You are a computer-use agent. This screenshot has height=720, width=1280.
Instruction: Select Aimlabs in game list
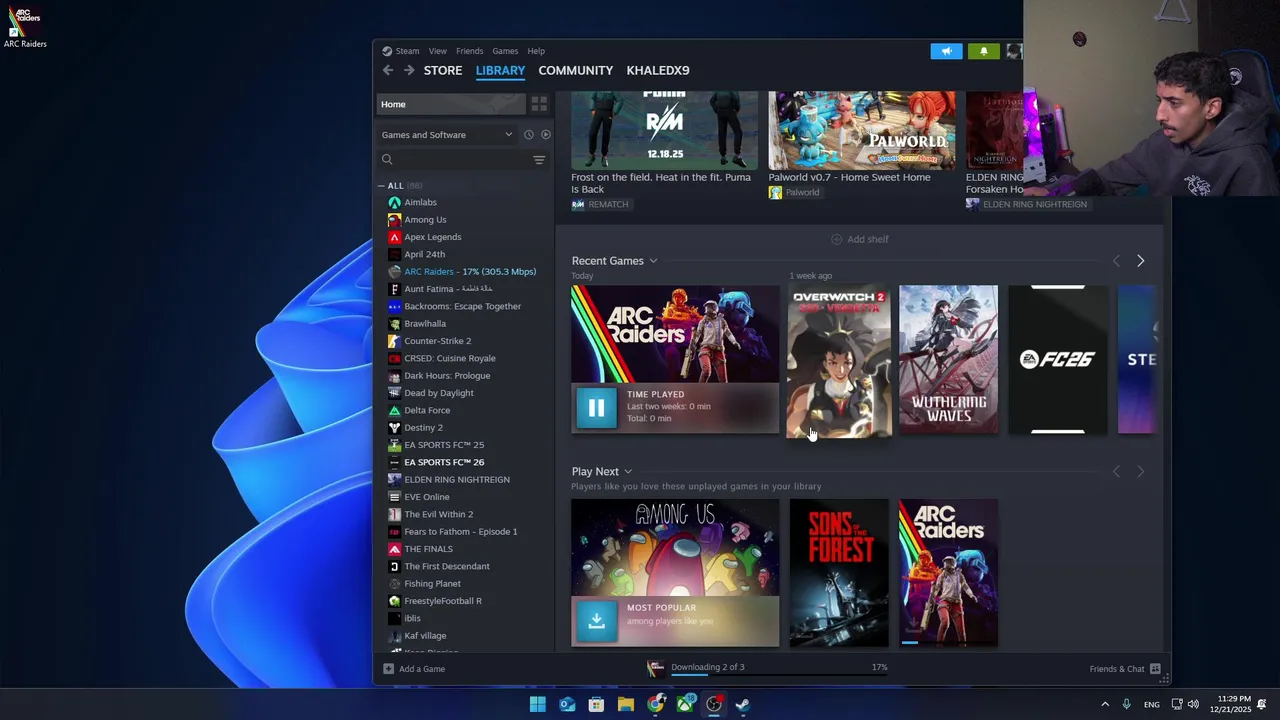(420, 202)
